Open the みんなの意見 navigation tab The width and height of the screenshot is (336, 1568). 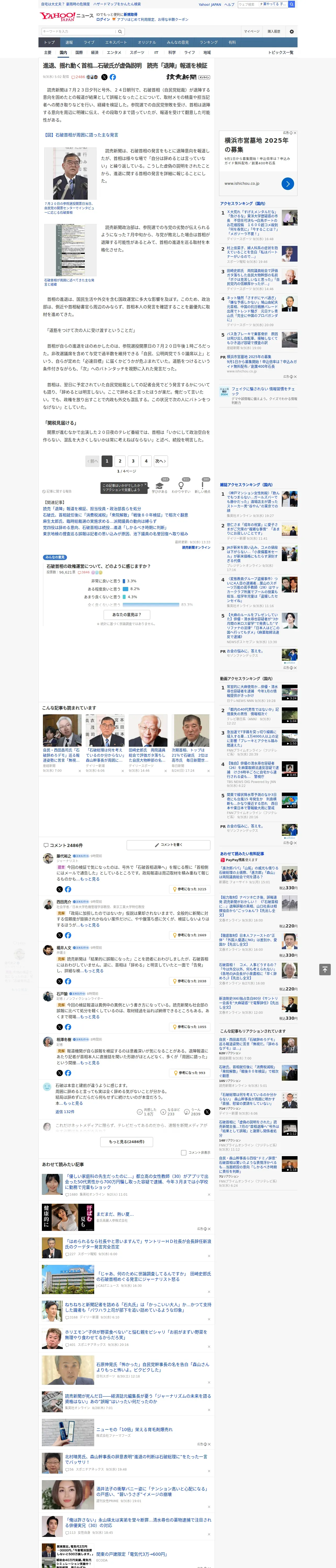tap(177, 43)
